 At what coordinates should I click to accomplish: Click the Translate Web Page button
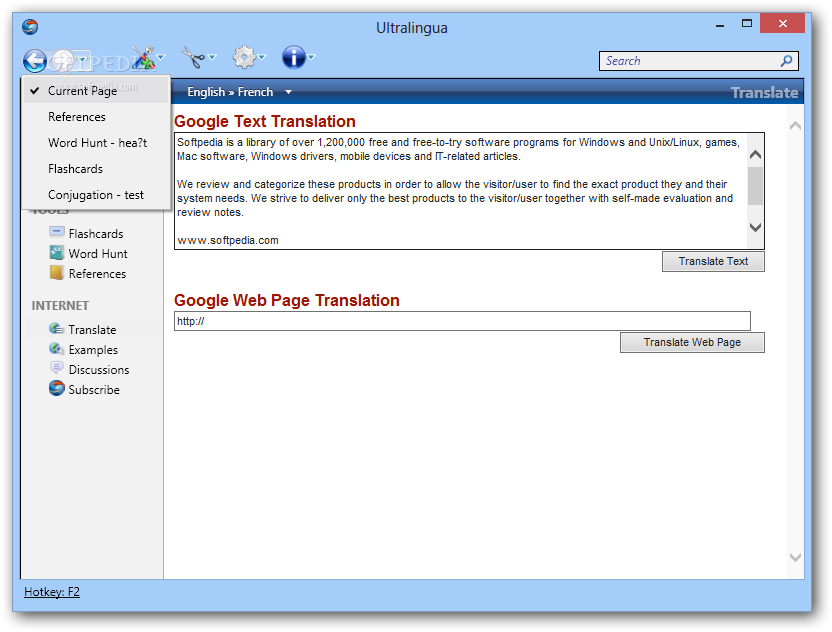[692, 342]
